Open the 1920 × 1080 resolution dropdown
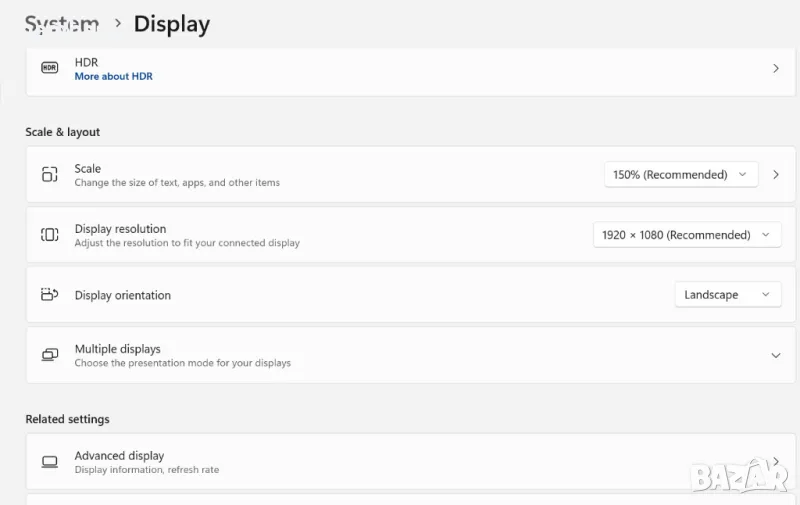The width and height of the screenshot is (800, 505). (686, 235)
